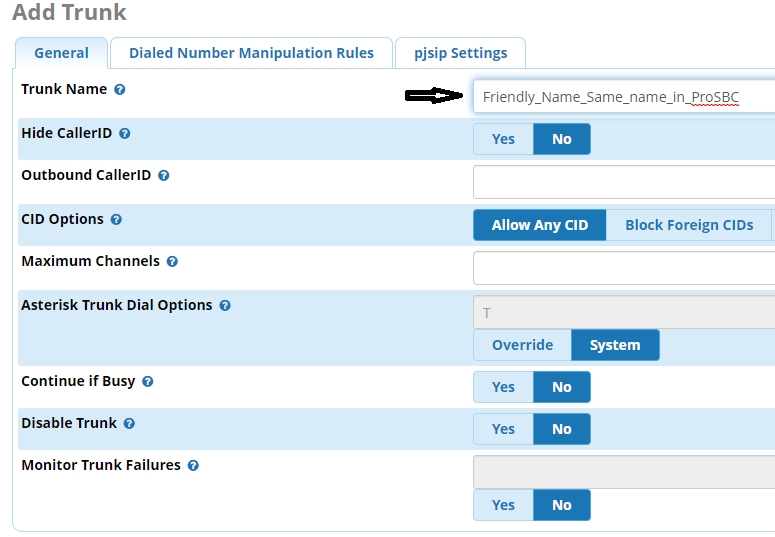Enable Monitor Trunk Failures with Yes

point(503,505)
